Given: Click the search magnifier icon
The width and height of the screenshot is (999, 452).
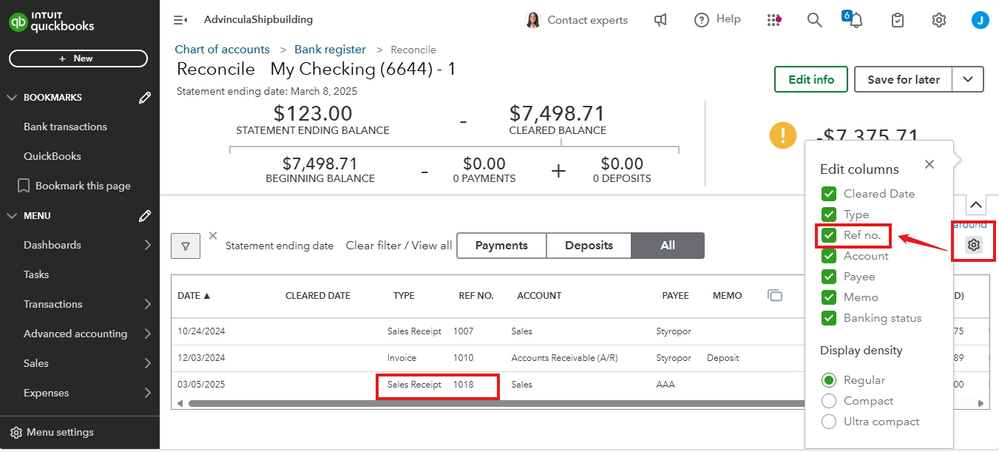Looking at the screenshot, I should click(815, 20).
